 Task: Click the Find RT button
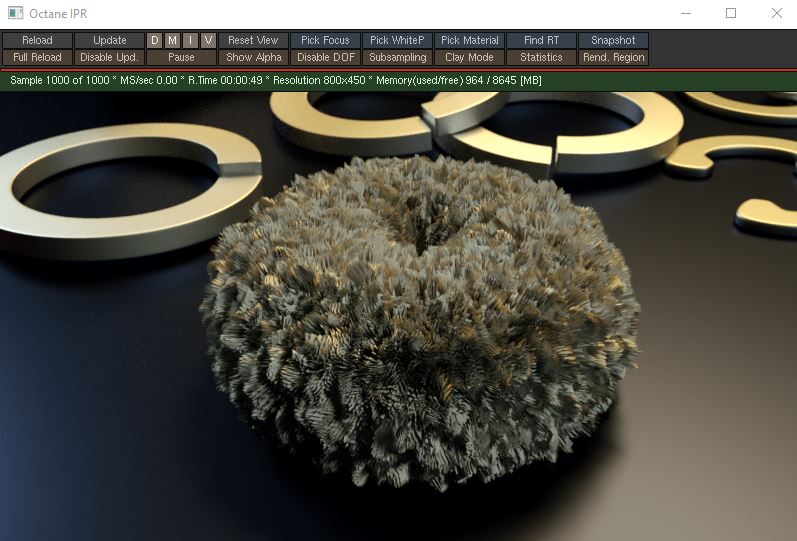pyautogui.click(x=541, y=40)
